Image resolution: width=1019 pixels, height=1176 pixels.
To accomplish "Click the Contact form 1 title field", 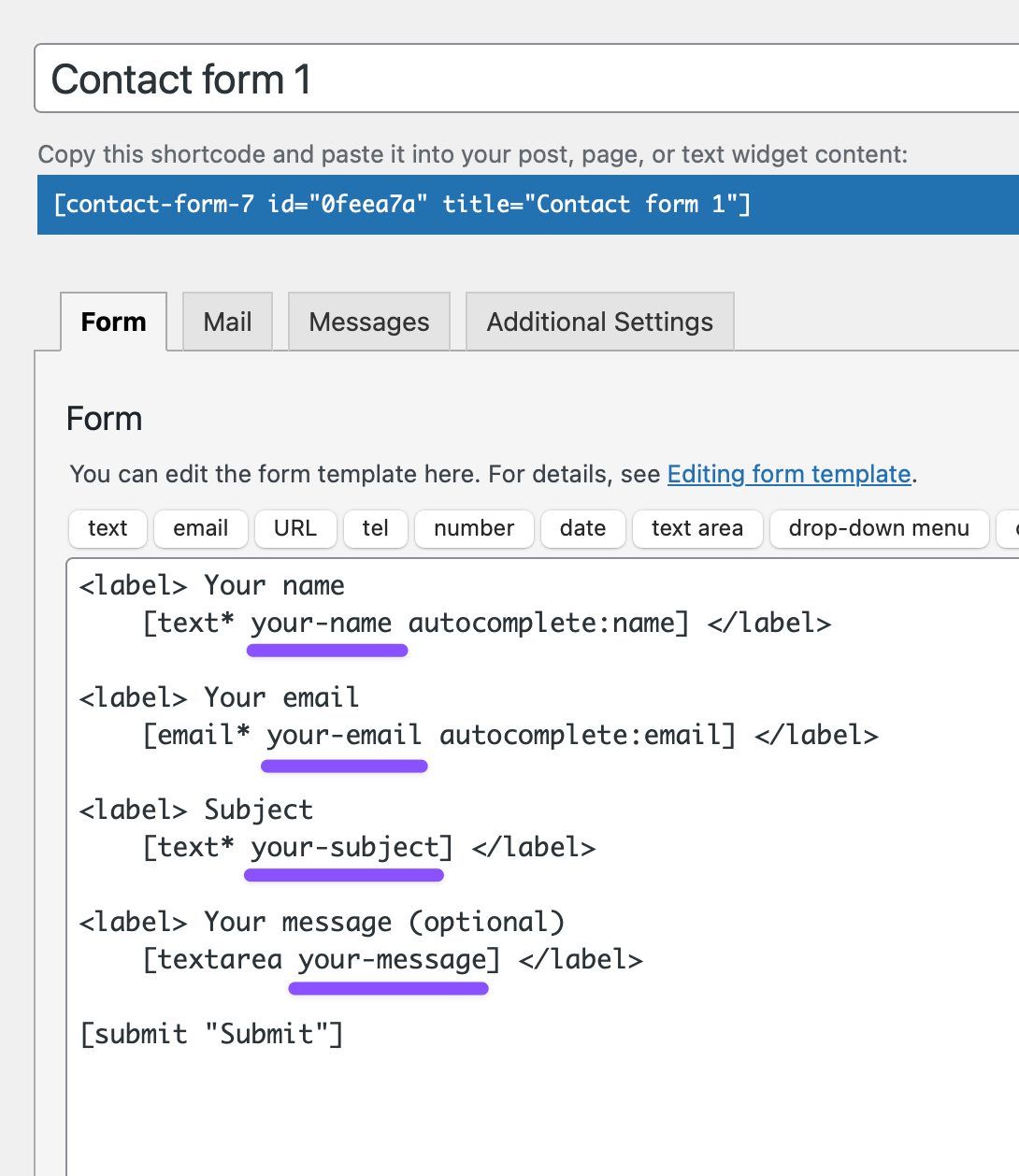I will (527, 79).
